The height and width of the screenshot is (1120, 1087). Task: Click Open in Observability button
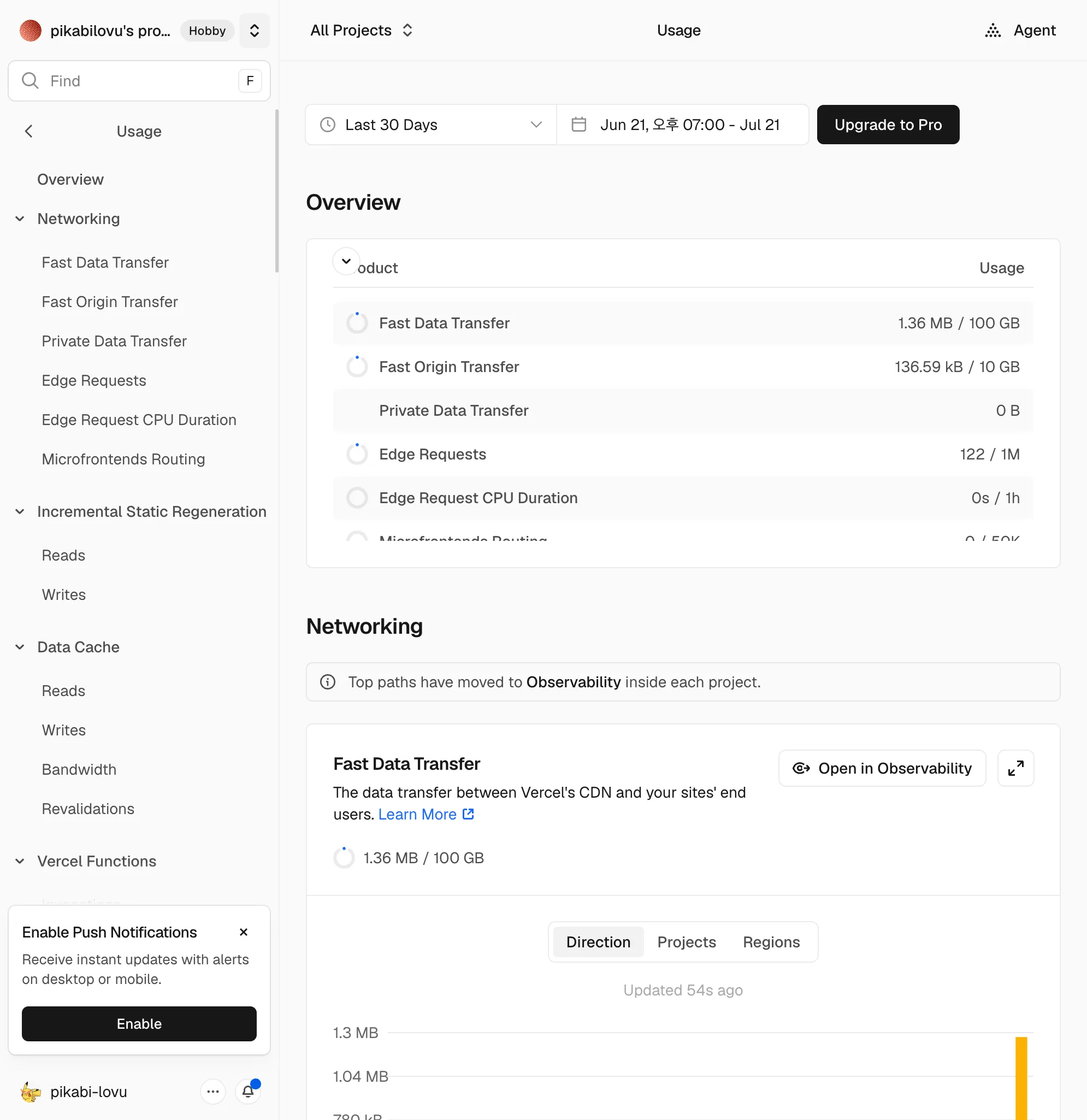pyautogui.click(x=882, y=769)
